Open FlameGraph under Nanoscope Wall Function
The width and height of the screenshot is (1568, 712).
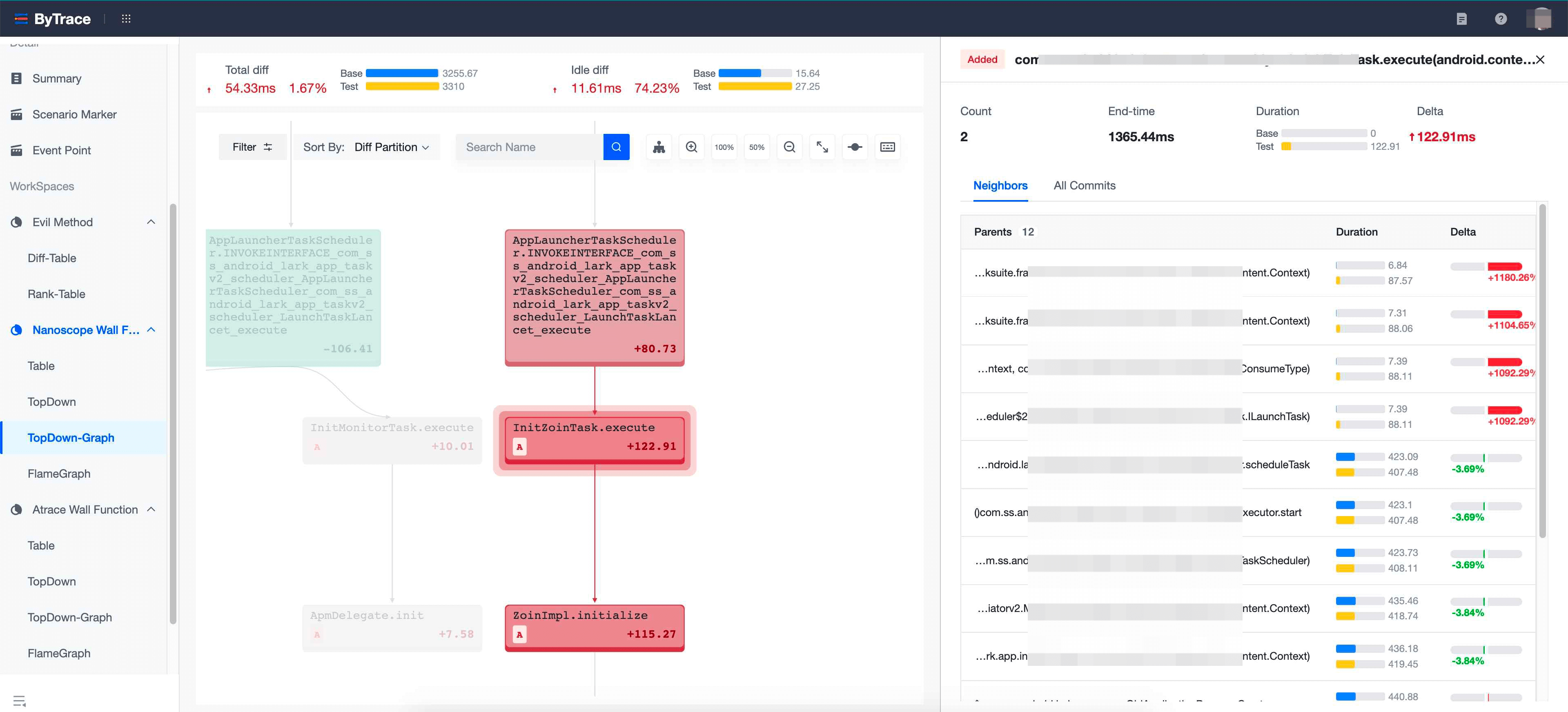pyautogui.click(x=58, y=474)
